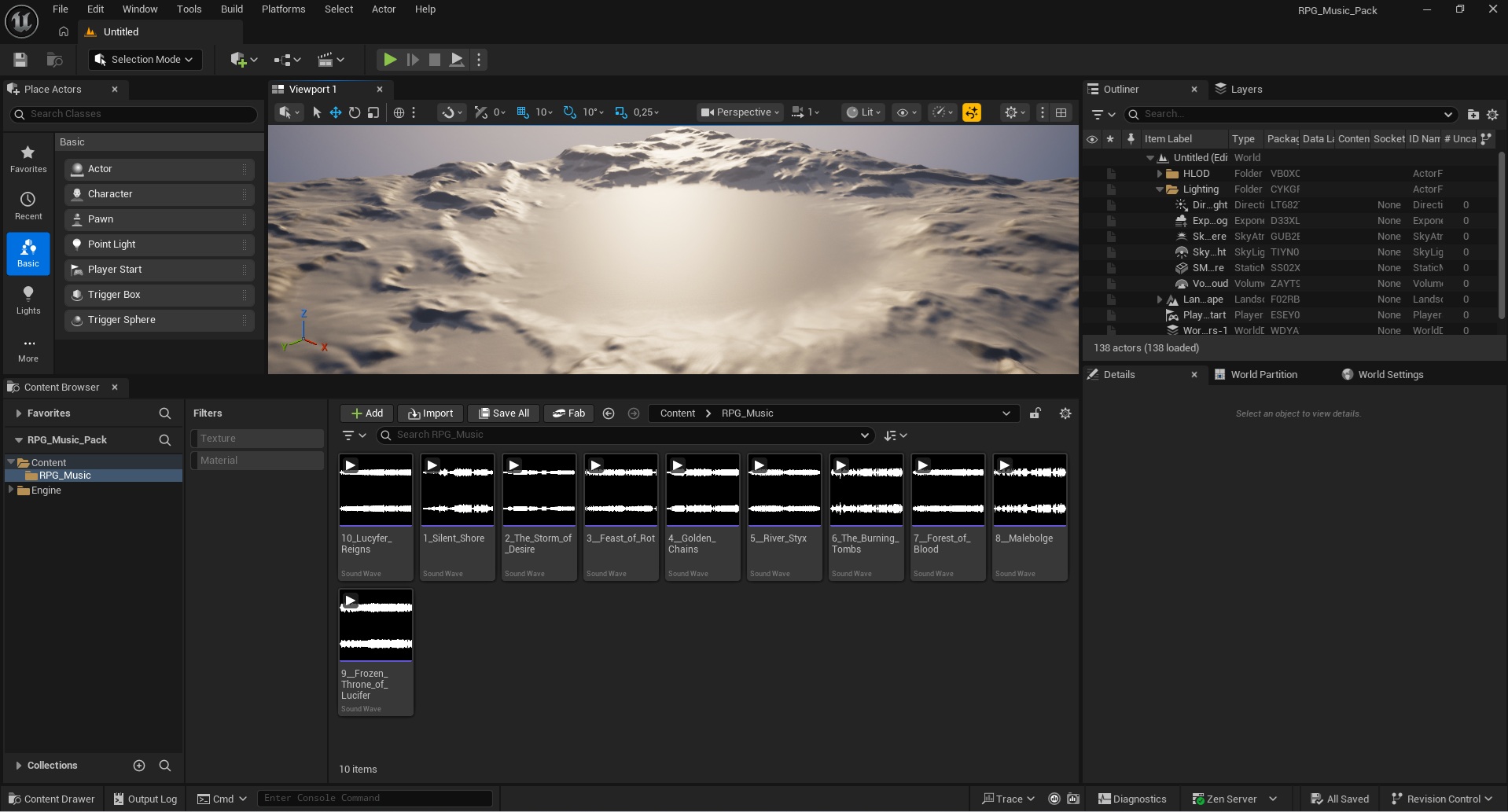Open Content Browser settings gear
The width and height of the screenshot is (1508, 812).
click(1065, 413)
